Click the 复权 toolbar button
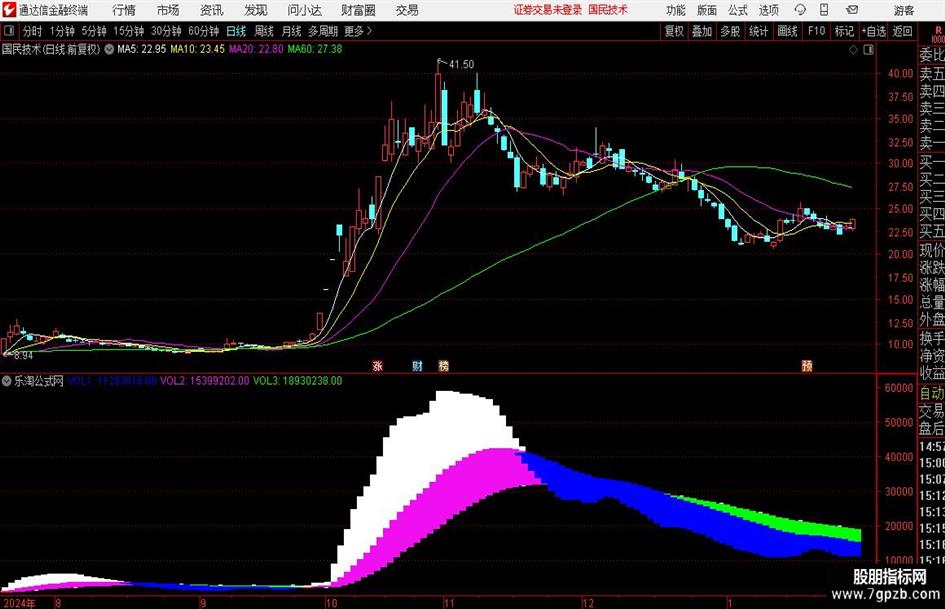This screenshot has width=945, height=609. point(674,31)
